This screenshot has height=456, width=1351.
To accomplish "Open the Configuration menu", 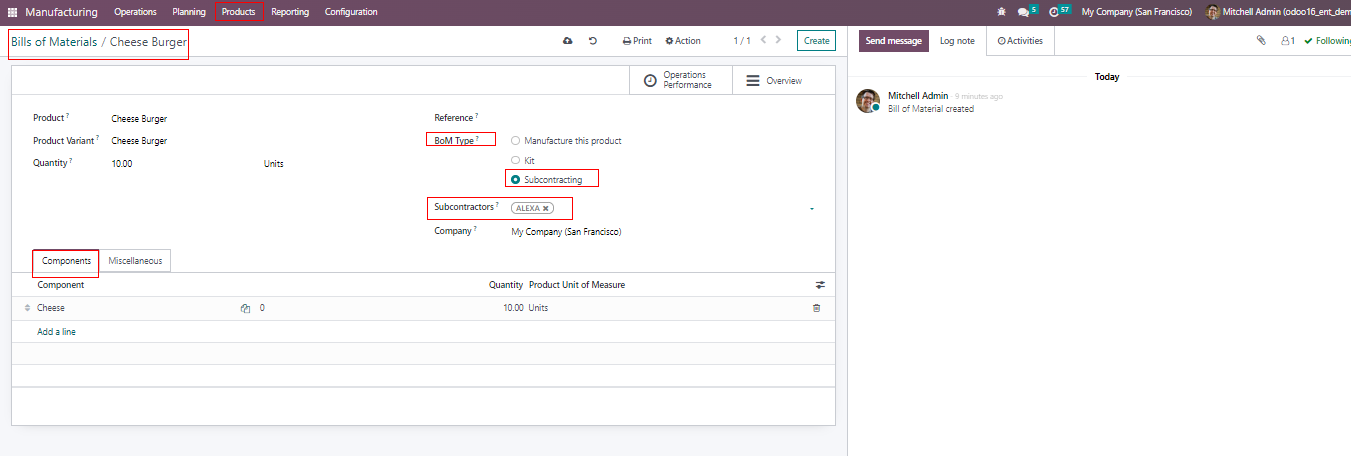I will tap(351, 12).
